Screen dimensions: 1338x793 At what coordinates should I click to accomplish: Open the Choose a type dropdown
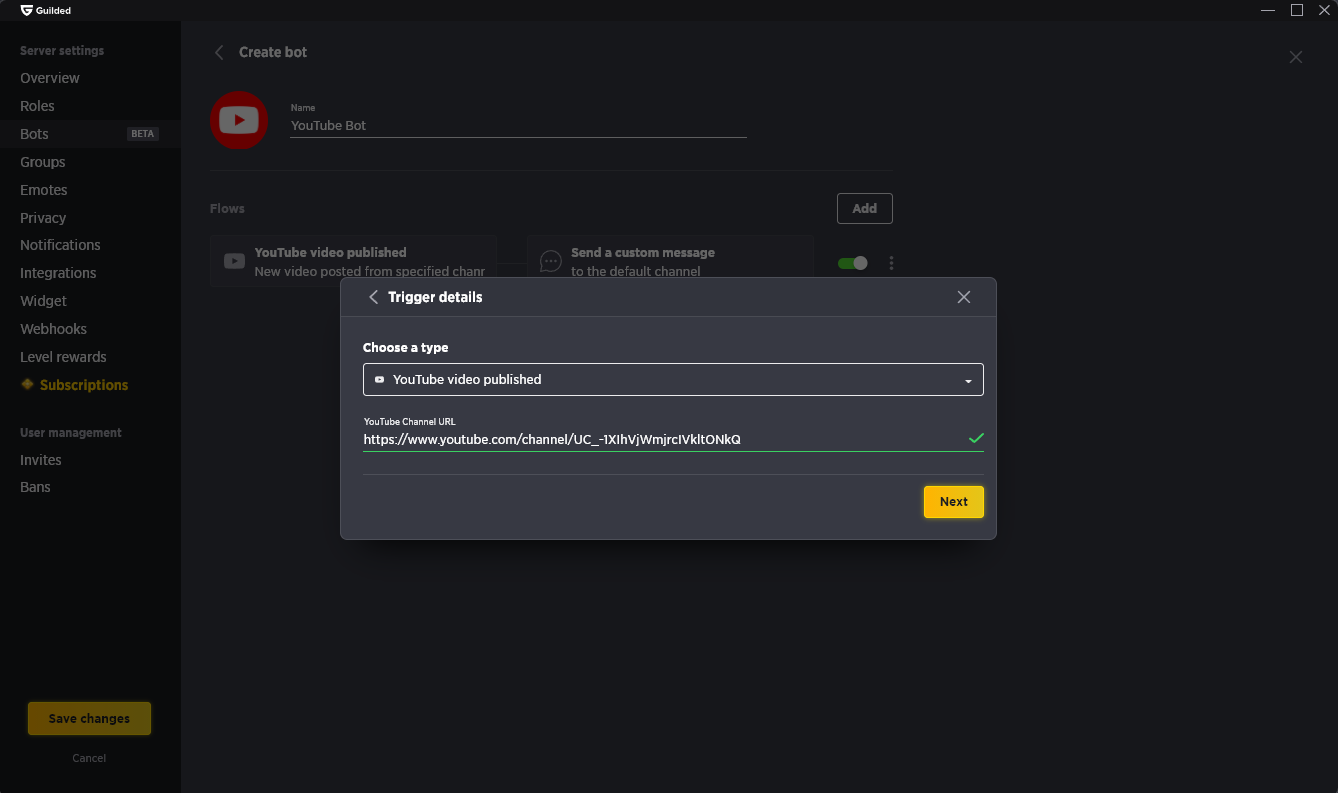[x=673, y=379]
